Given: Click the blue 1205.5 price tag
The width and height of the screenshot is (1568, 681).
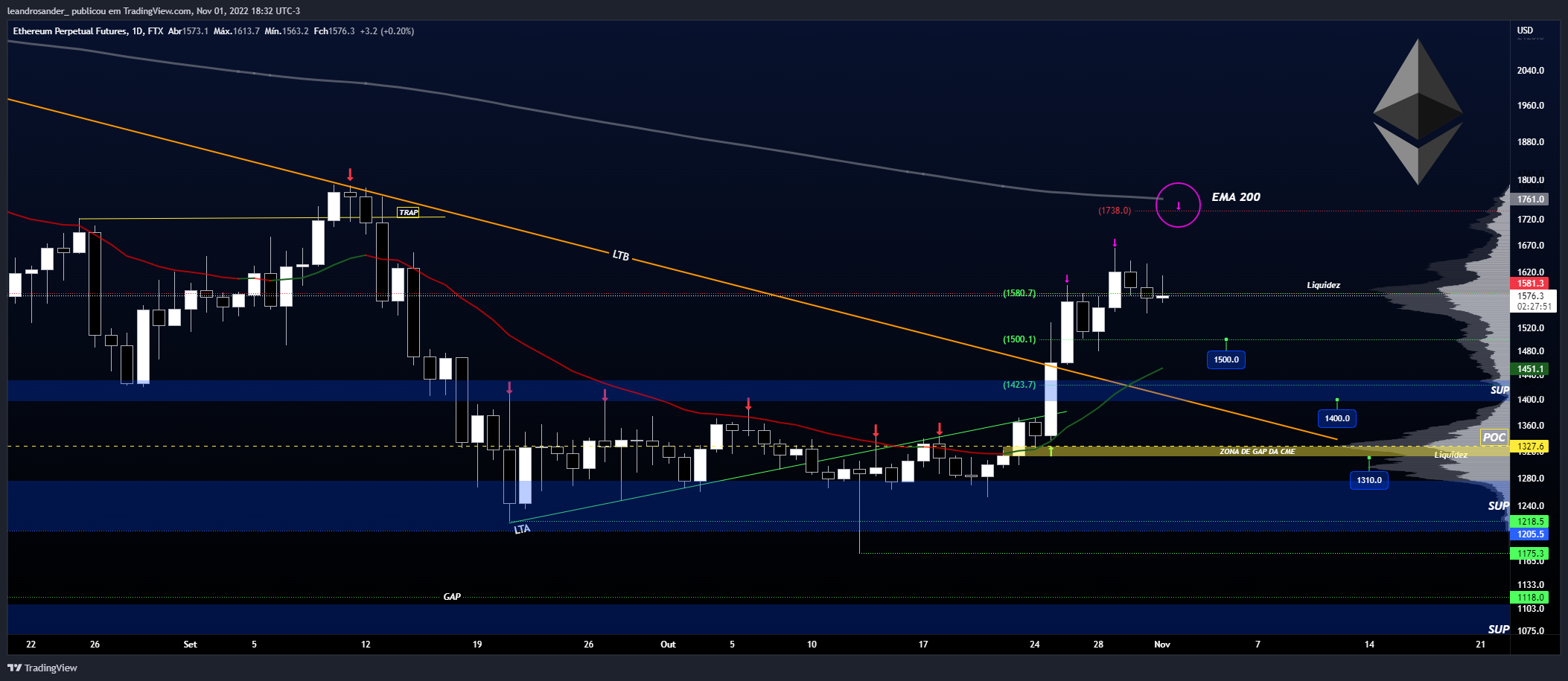Looking at the screenshot, I should (x=1531, y=534).
